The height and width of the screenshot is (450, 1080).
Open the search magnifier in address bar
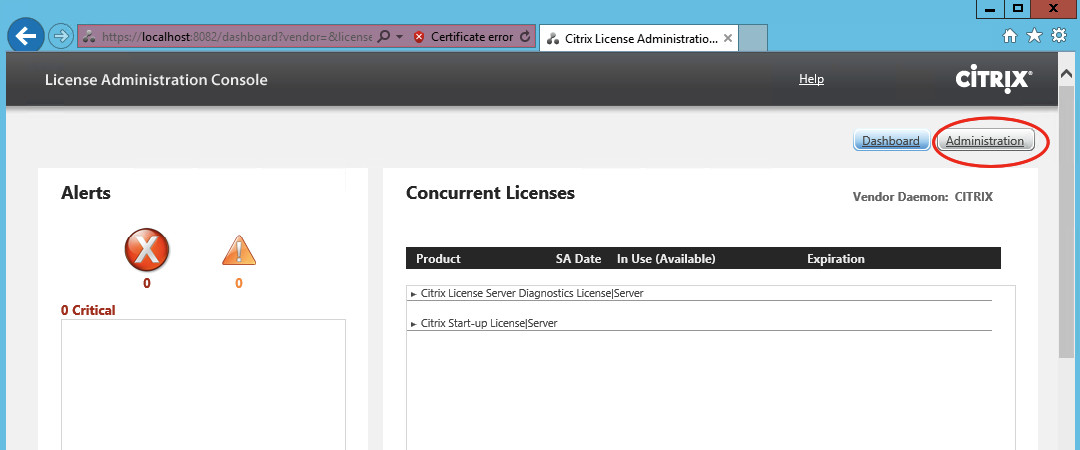pos(385,37)
